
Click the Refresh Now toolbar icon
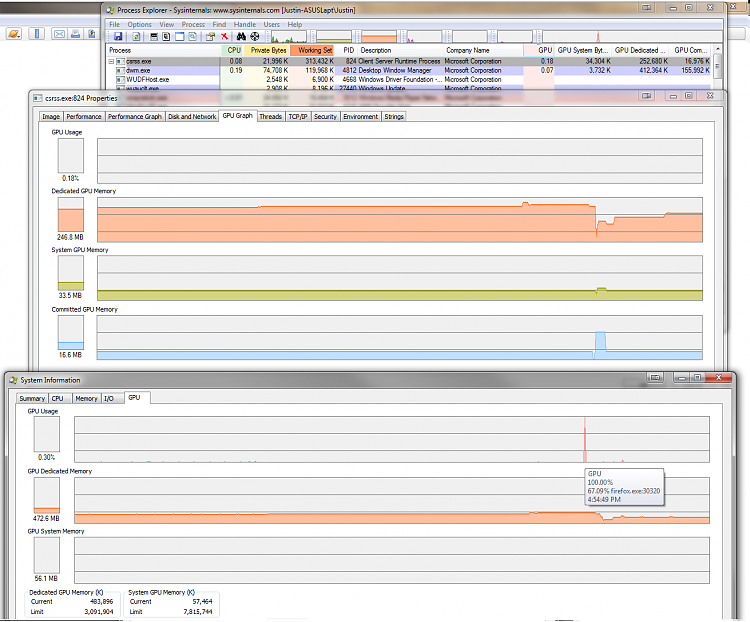click(x=136, y=36)
